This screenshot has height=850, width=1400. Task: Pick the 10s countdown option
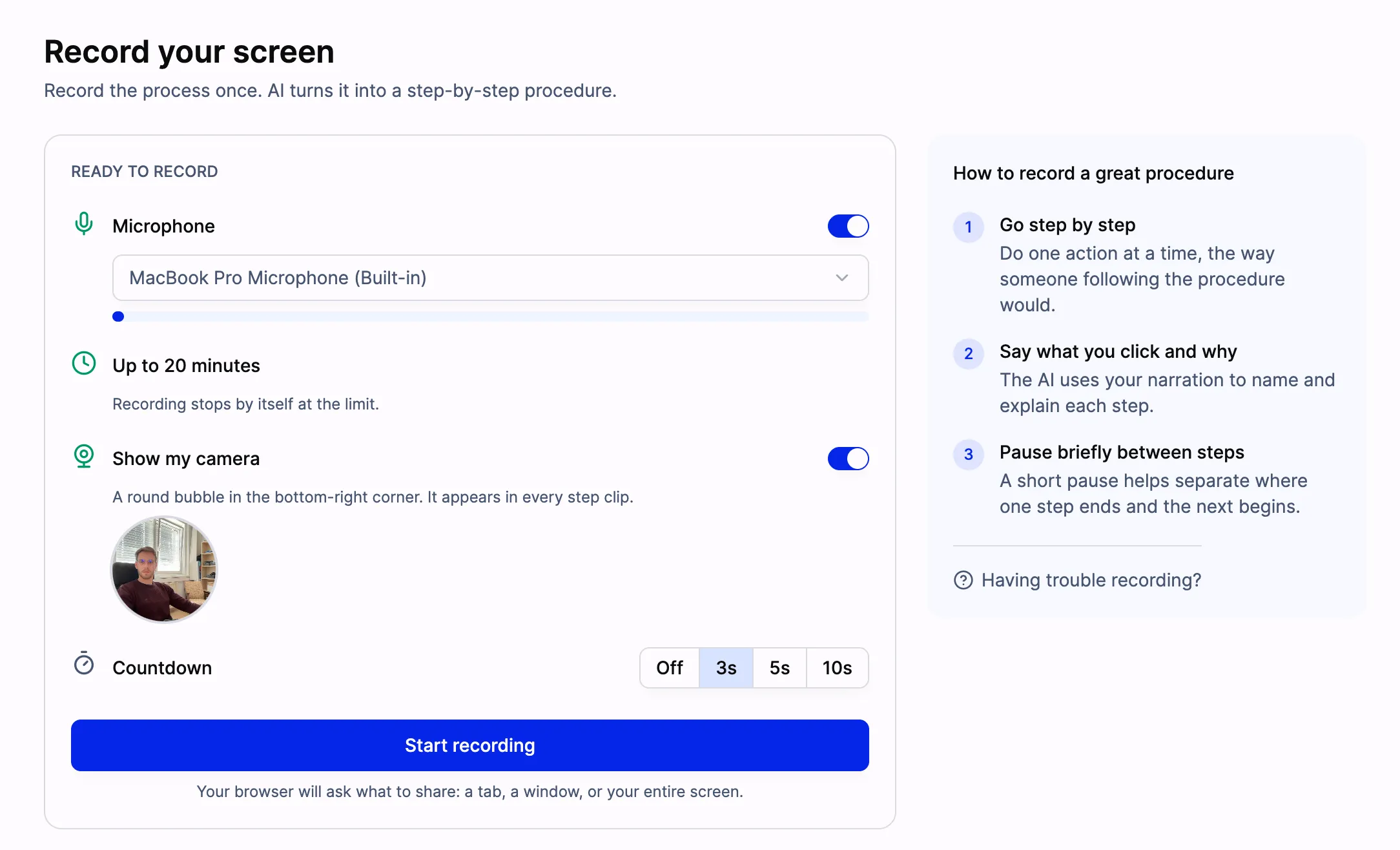[x=837, y=668]
